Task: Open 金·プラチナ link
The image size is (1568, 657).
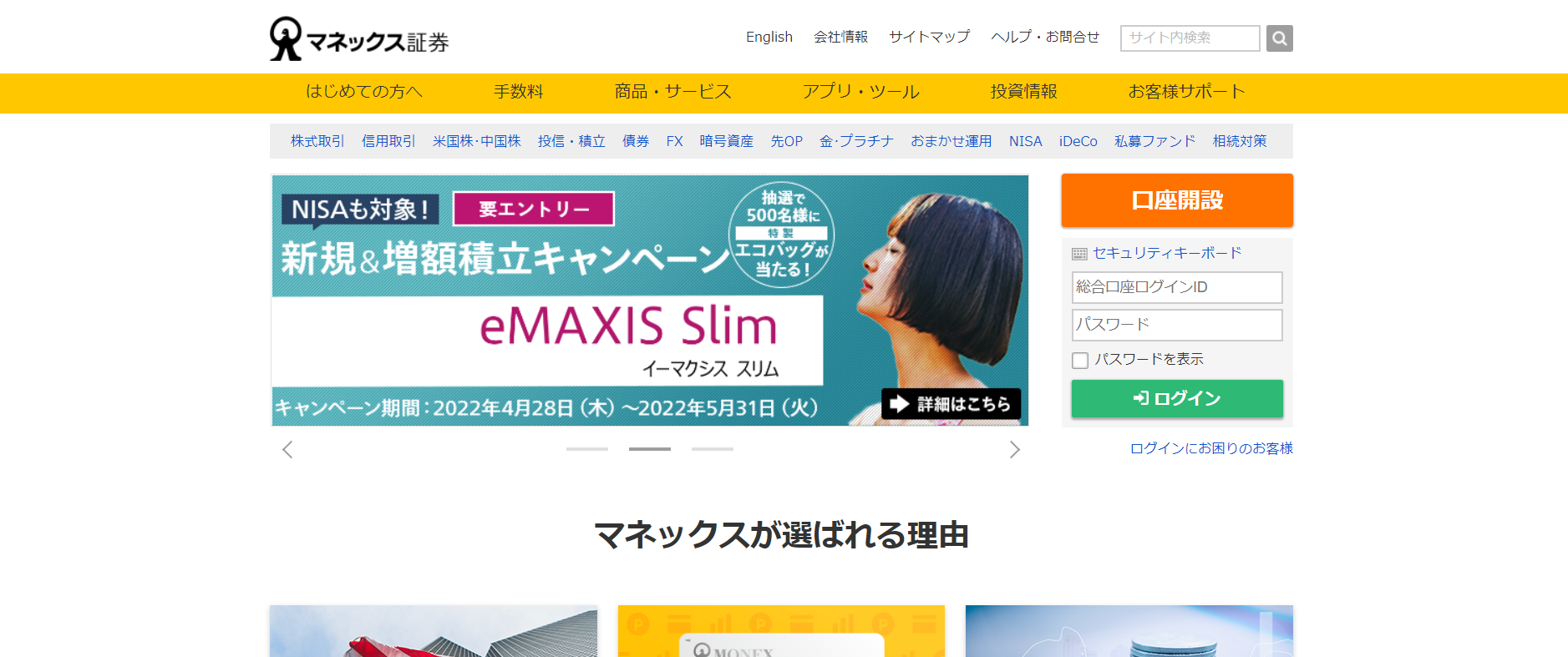Action: (857, 141)
